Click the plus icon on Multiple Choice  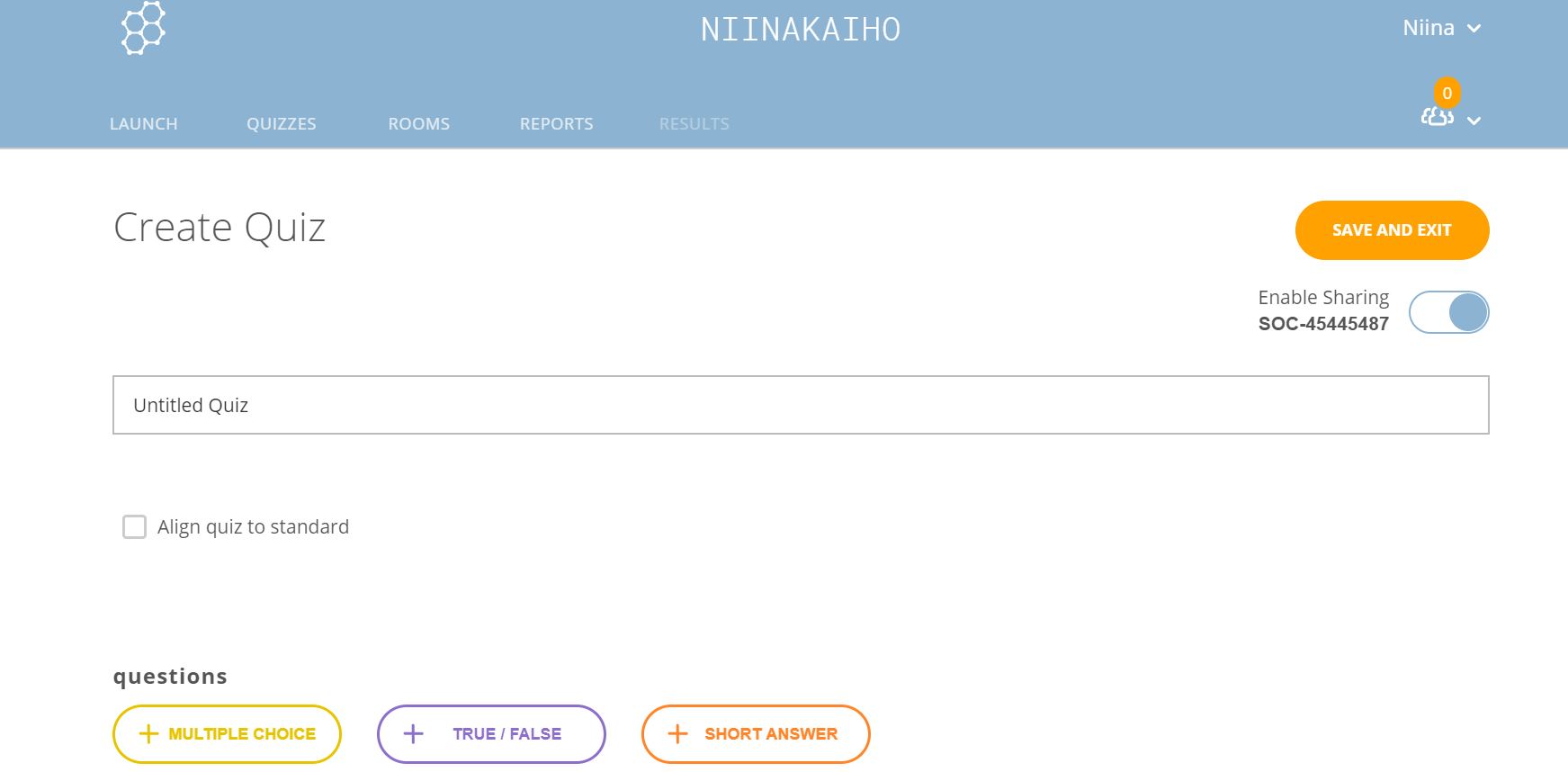point(148,734)
